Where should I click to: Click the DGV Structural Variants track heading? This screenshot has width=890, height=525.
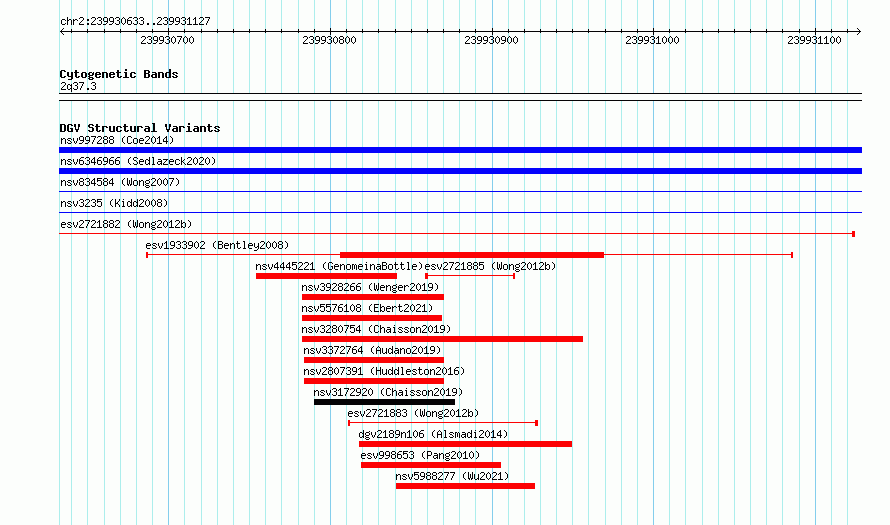point(140,128)
